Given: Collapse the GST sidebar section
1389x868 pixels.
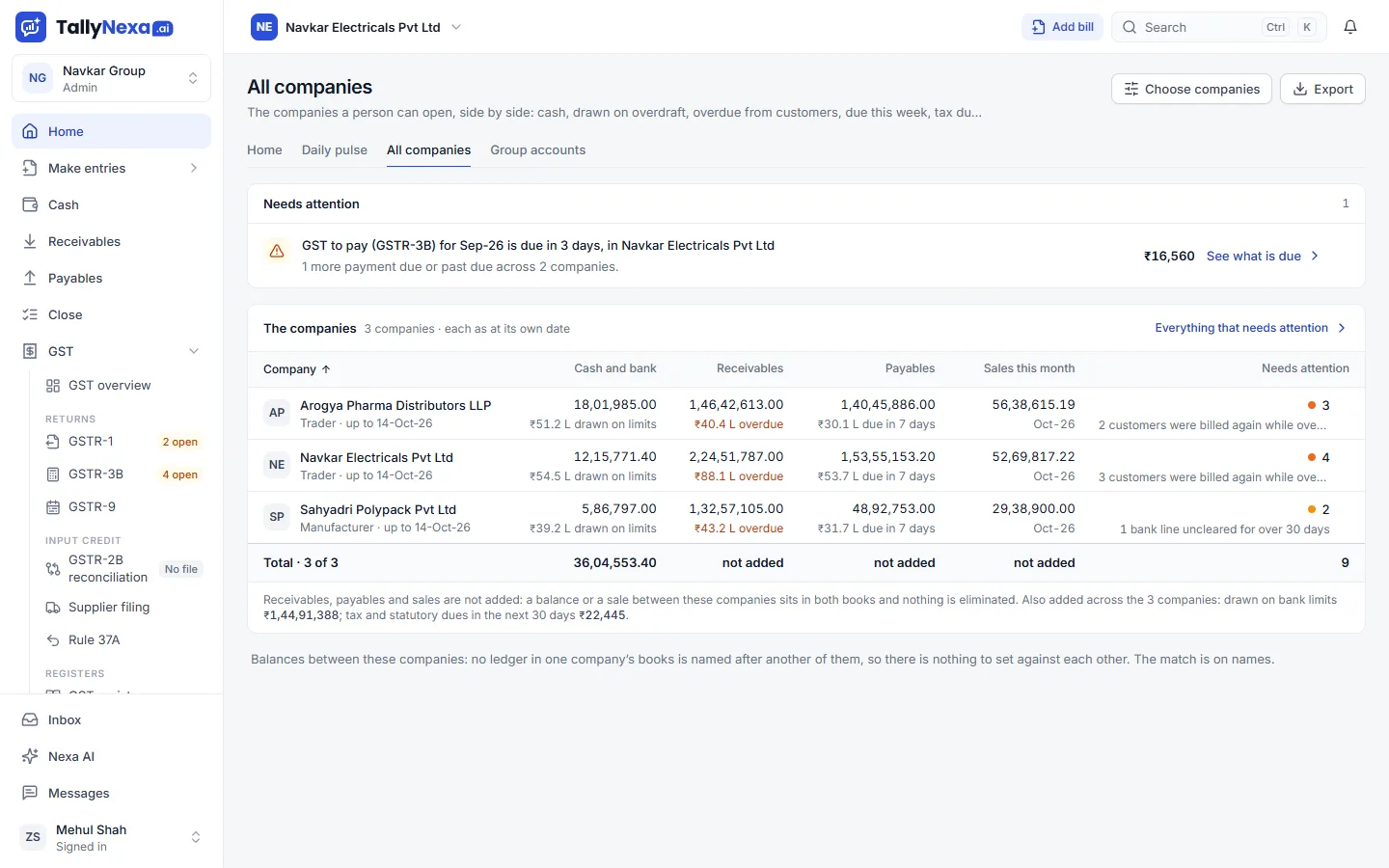Looking at the screenshot, I should point(111,351).
